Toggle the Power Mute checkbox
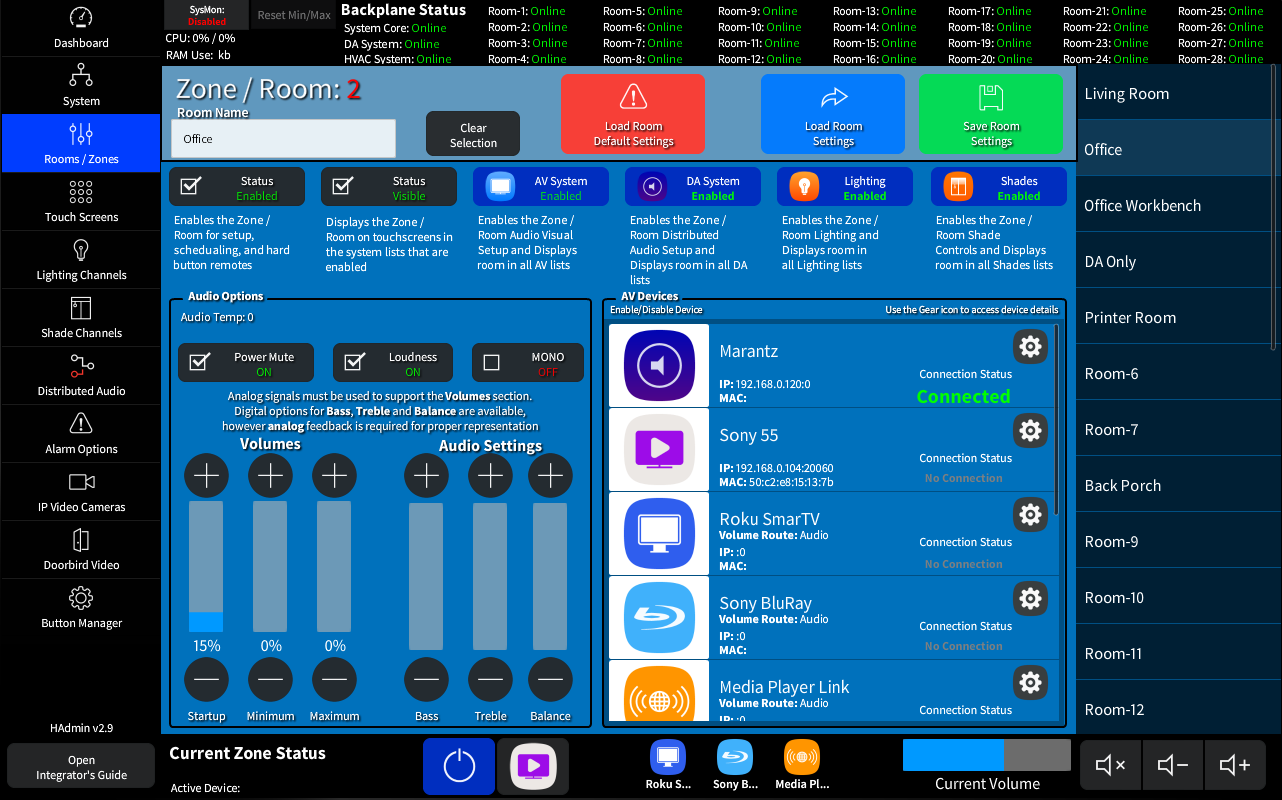 click(x=245, y=363)
